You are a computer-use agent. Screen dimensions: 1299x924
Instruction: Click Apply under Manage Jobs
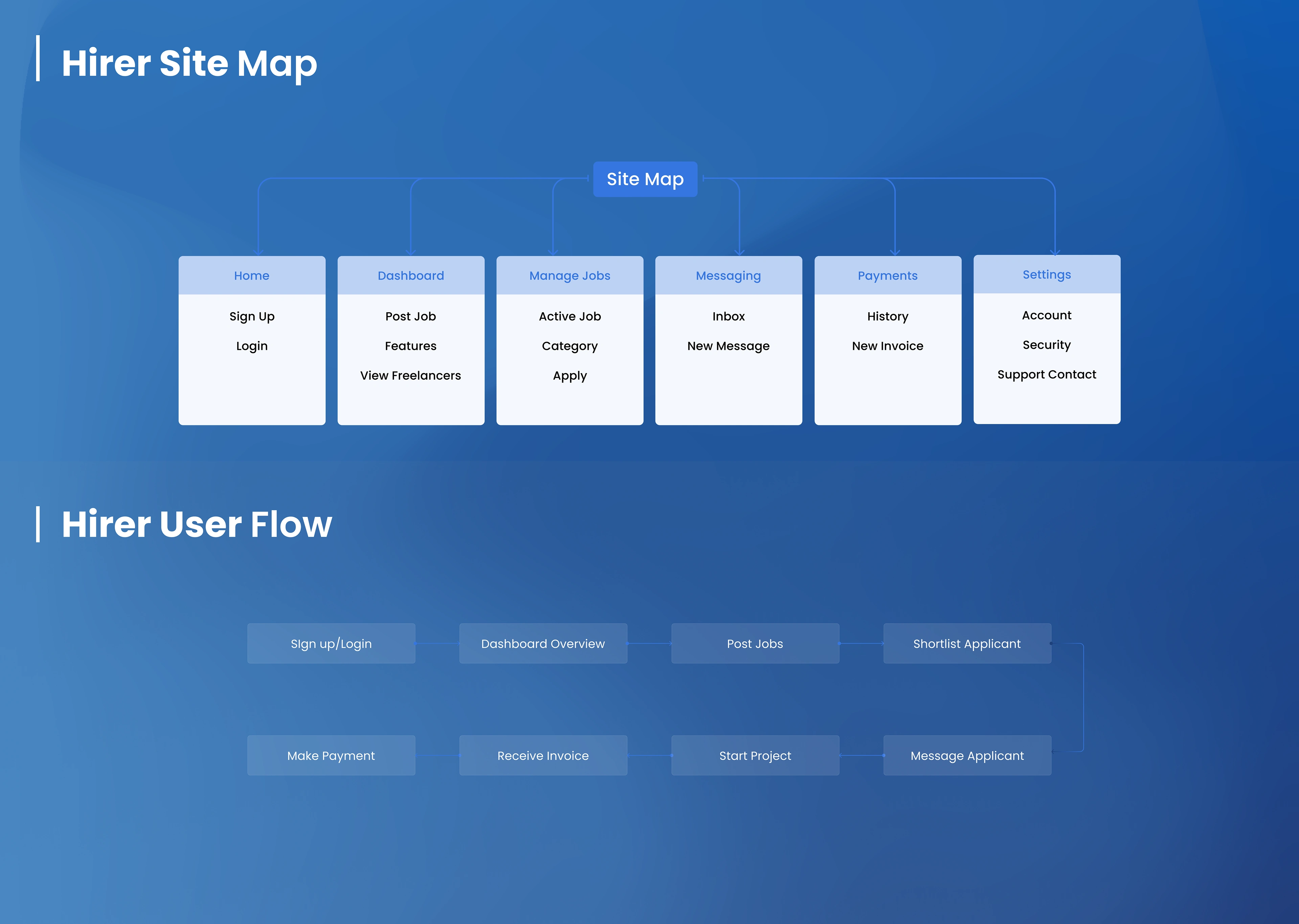click(x=570, y=376)
